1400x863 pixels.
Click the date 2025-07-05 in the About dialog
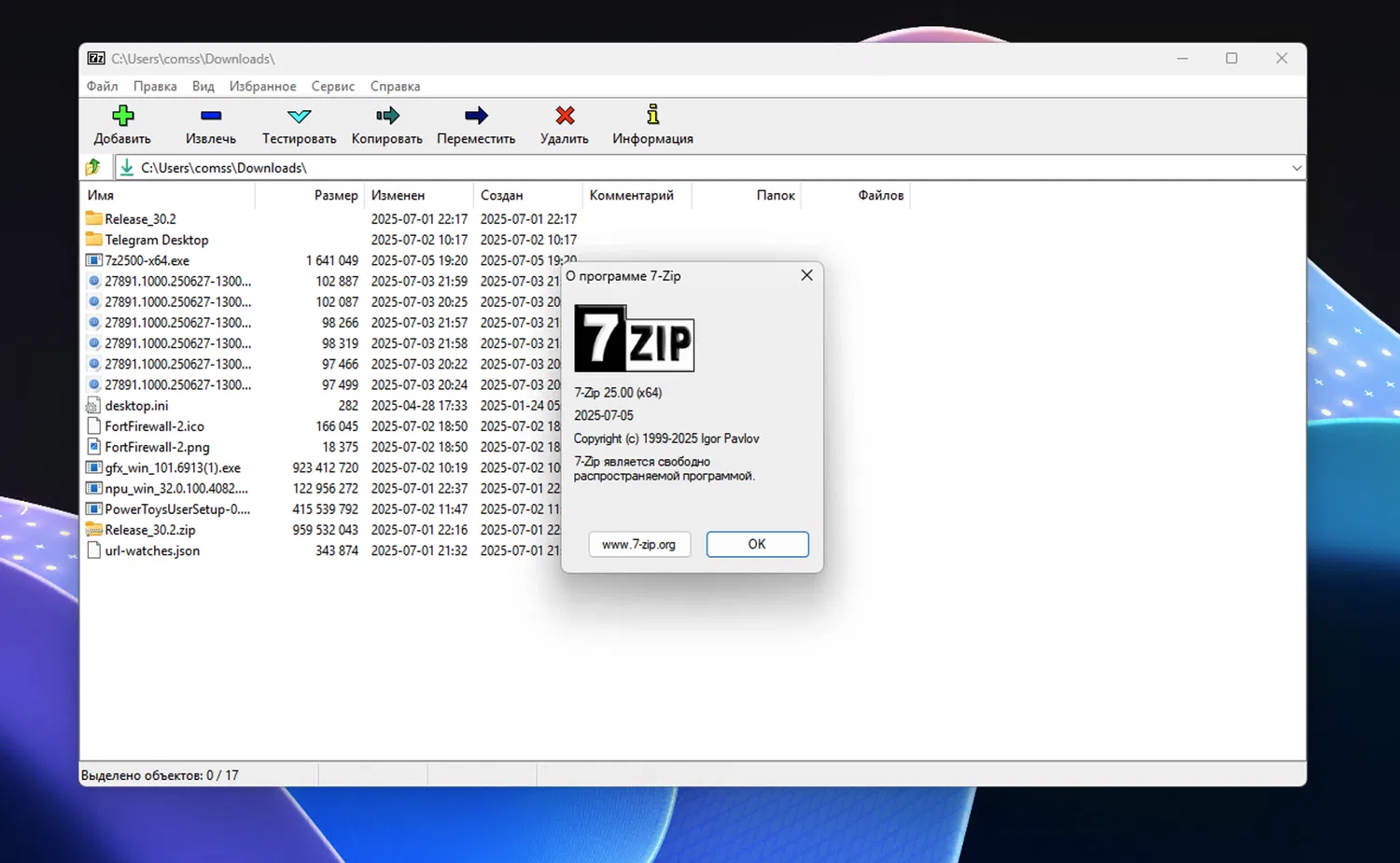point(604,415)
